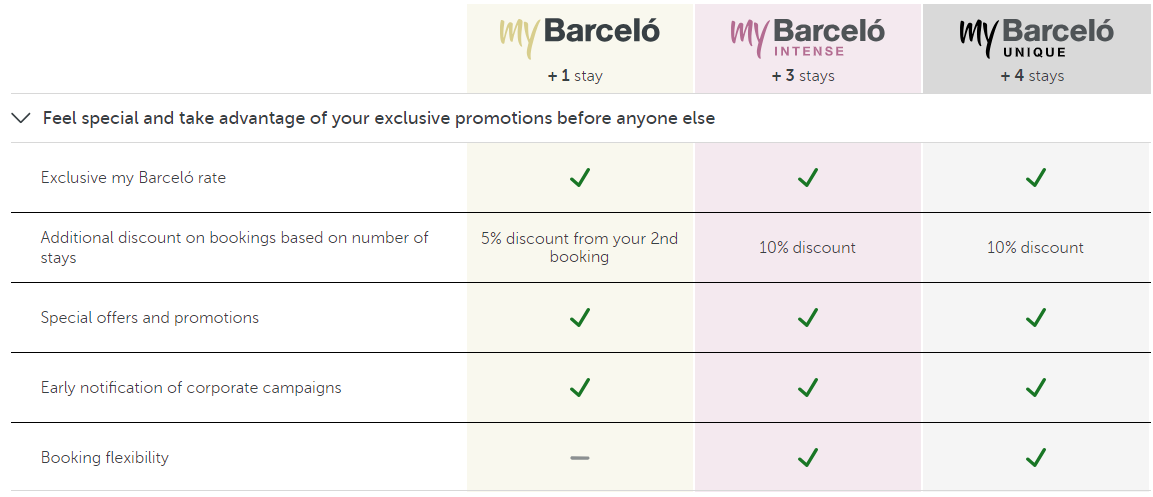1153x497 pixels.
Task: Click Exclusive rate checkmark in Unique column
Action: [1036, 178]
